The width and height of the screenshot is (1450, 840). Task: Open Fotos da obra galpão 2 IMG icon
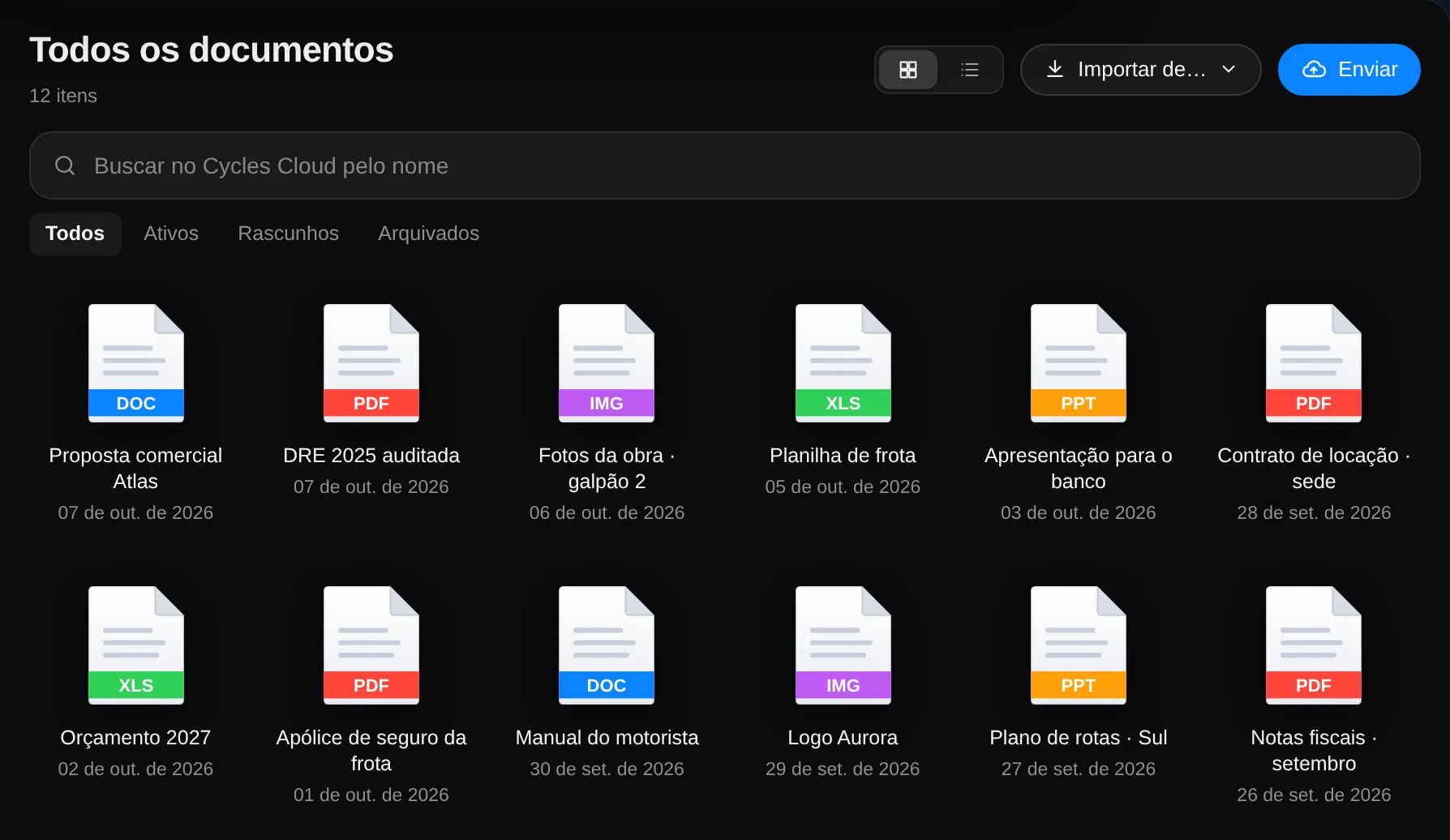pyautogui.click(x=607, y=363)
